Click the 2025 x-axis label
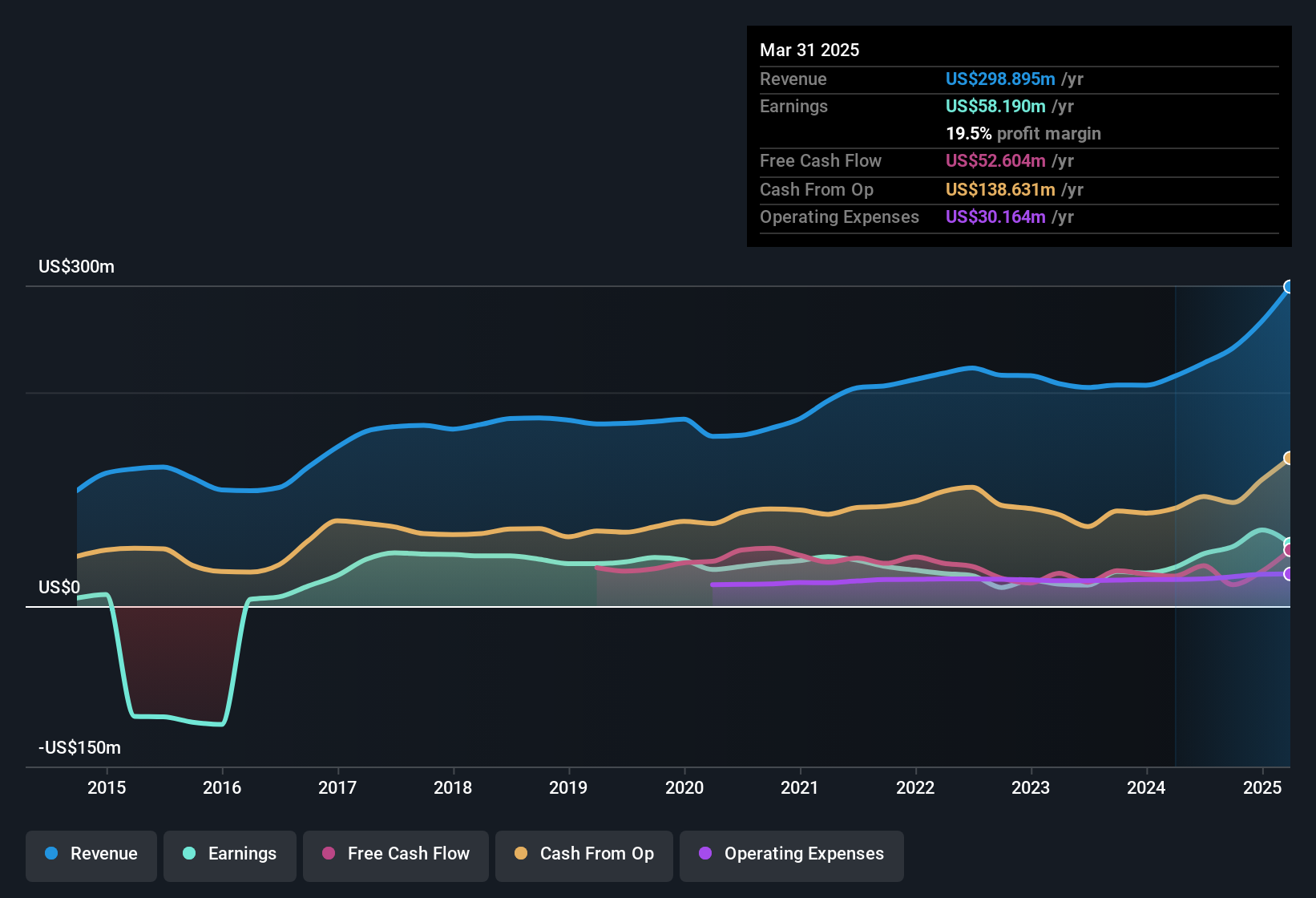Viewport: 1316px width, 898px height. coord(1262,787)
